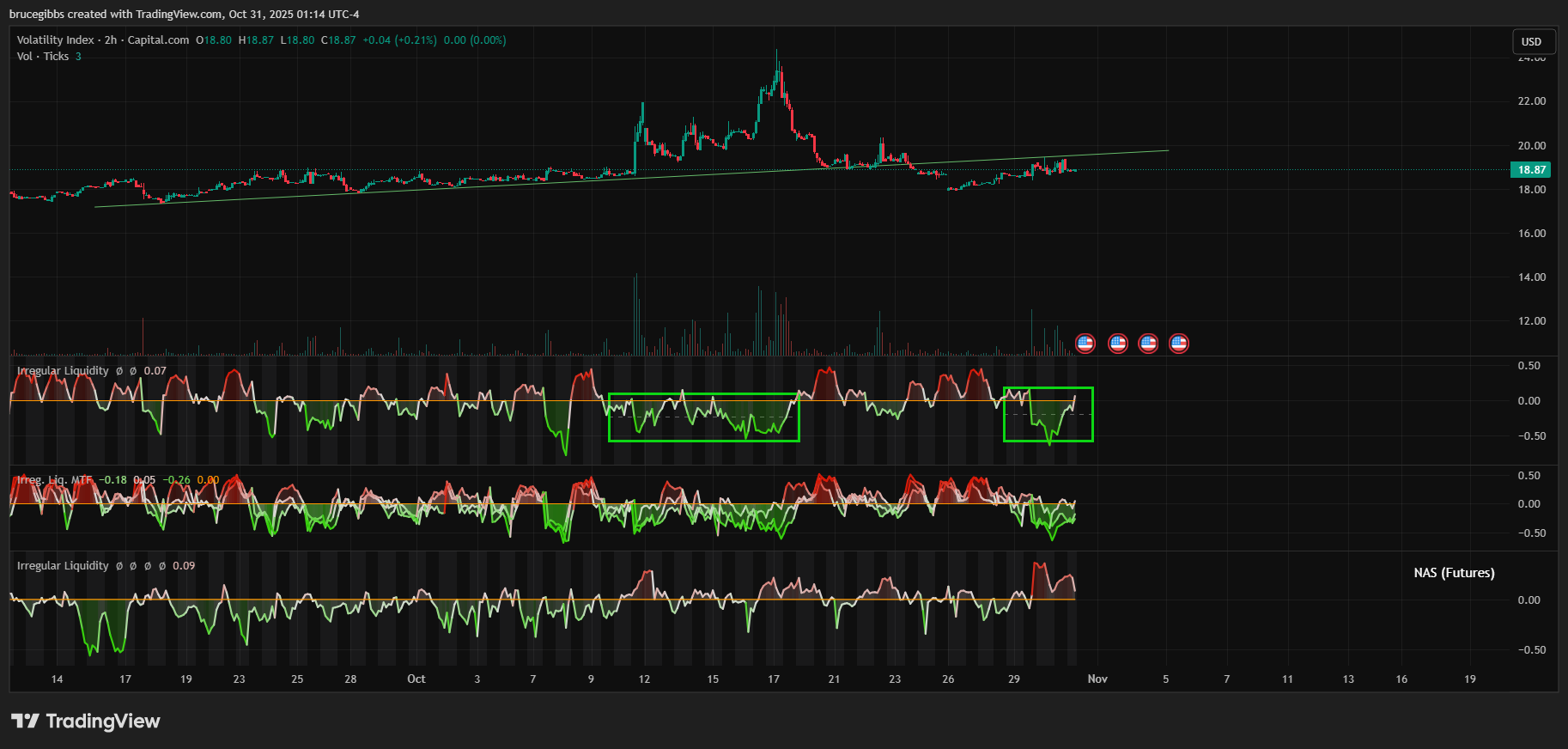Click the third US flag economic event icon

pos(1148,344)
